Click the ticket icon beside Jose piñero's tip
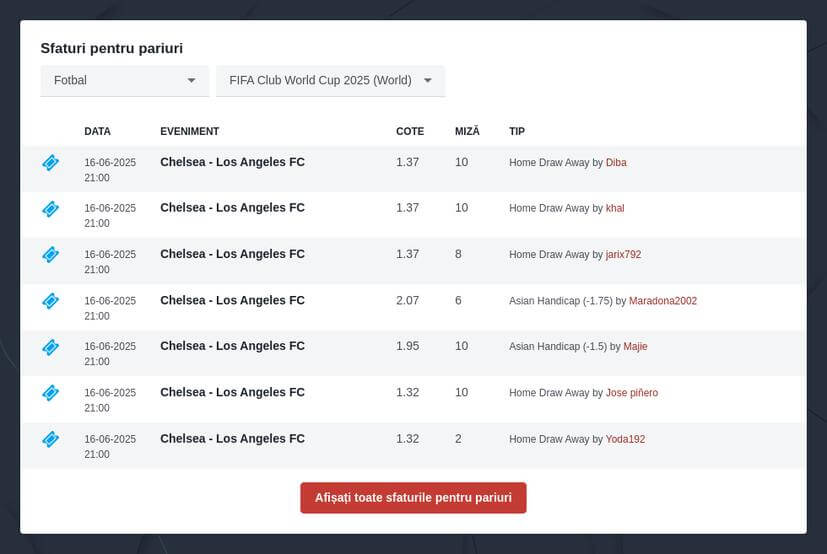827x554 pixels. pos(51,393)
